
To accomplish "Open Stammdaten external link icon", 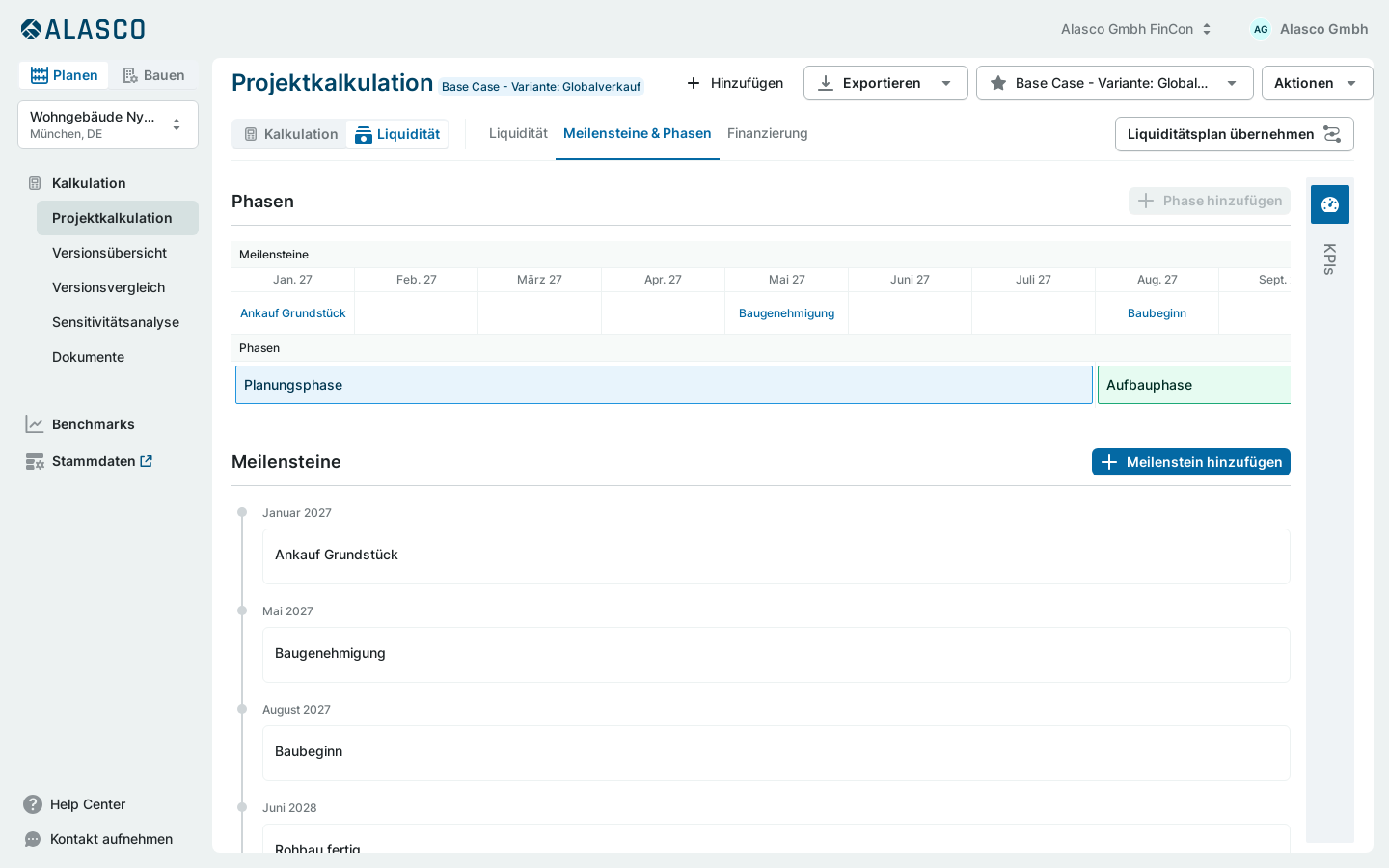I will [x=147, y=461].
